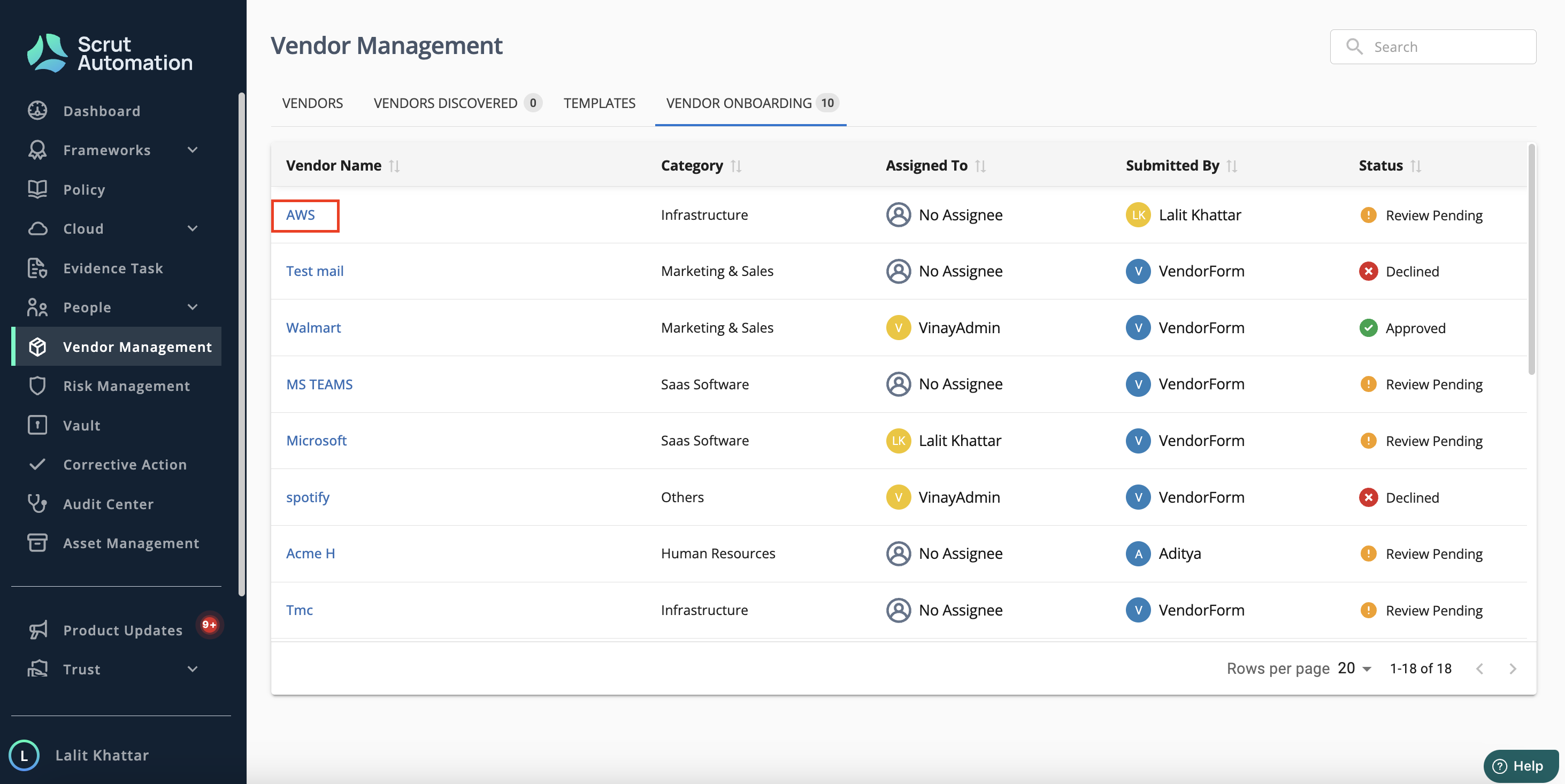Click the Risk Management shield icon
Image resolution: width=1565 pixels, height=784 pixels.
click(x=37, y=386)
